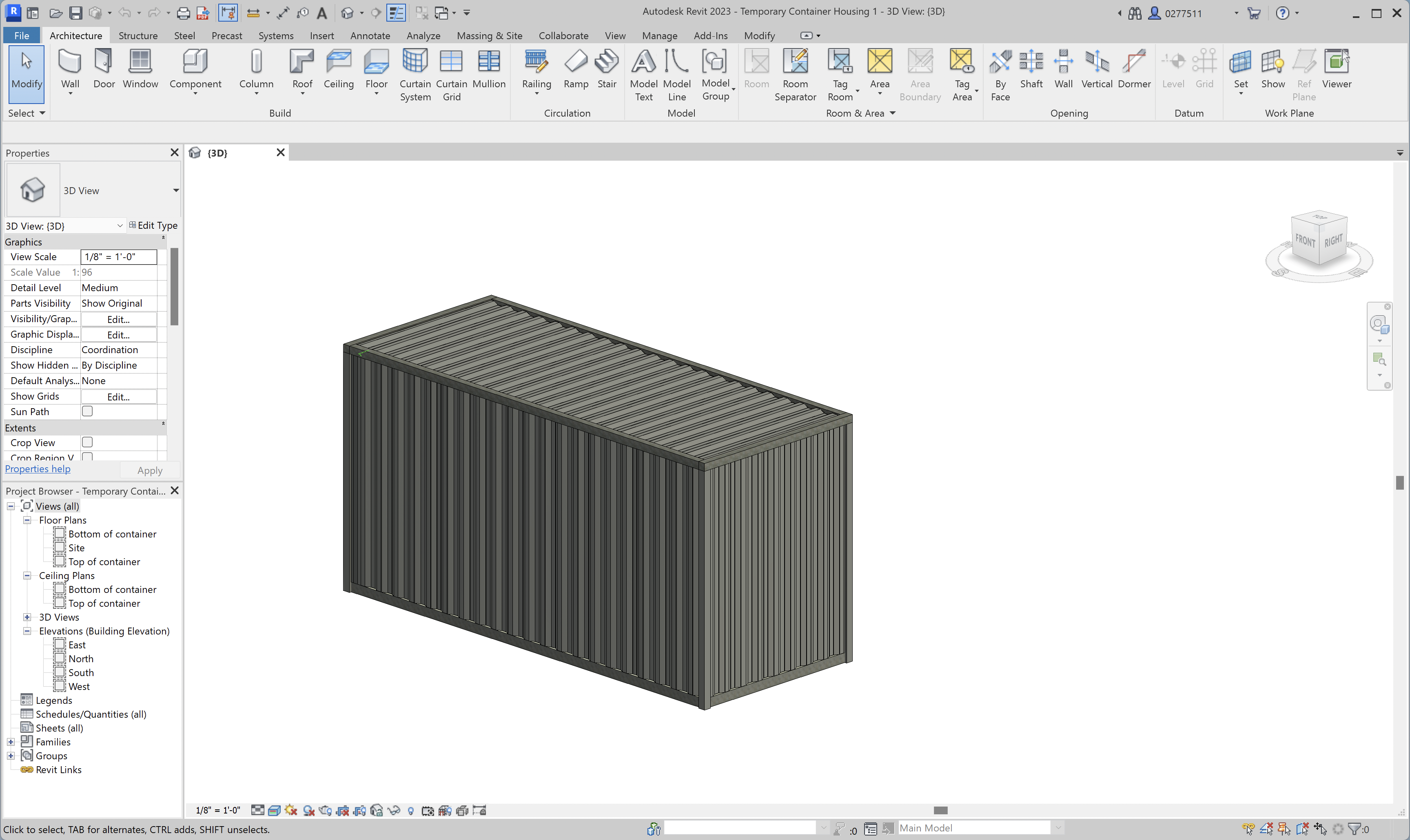Click Edit for Visibility/Graphics overrides

pyautogui.click(x=118, y=319)
